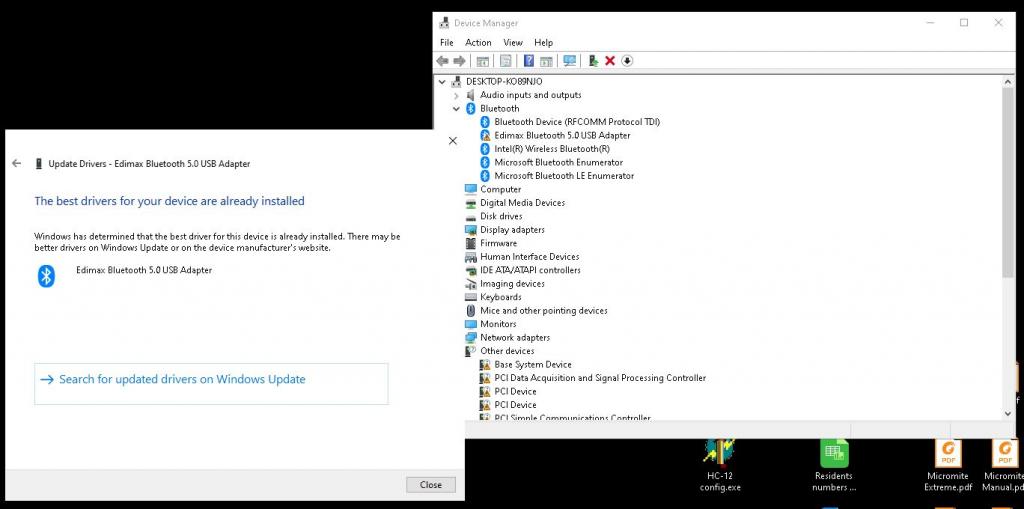Image resolution: width=1024 pixels, height=509 pixels.
Task: Toggle the Show/Hide Console Tree icon
Action: pos(482,61)
